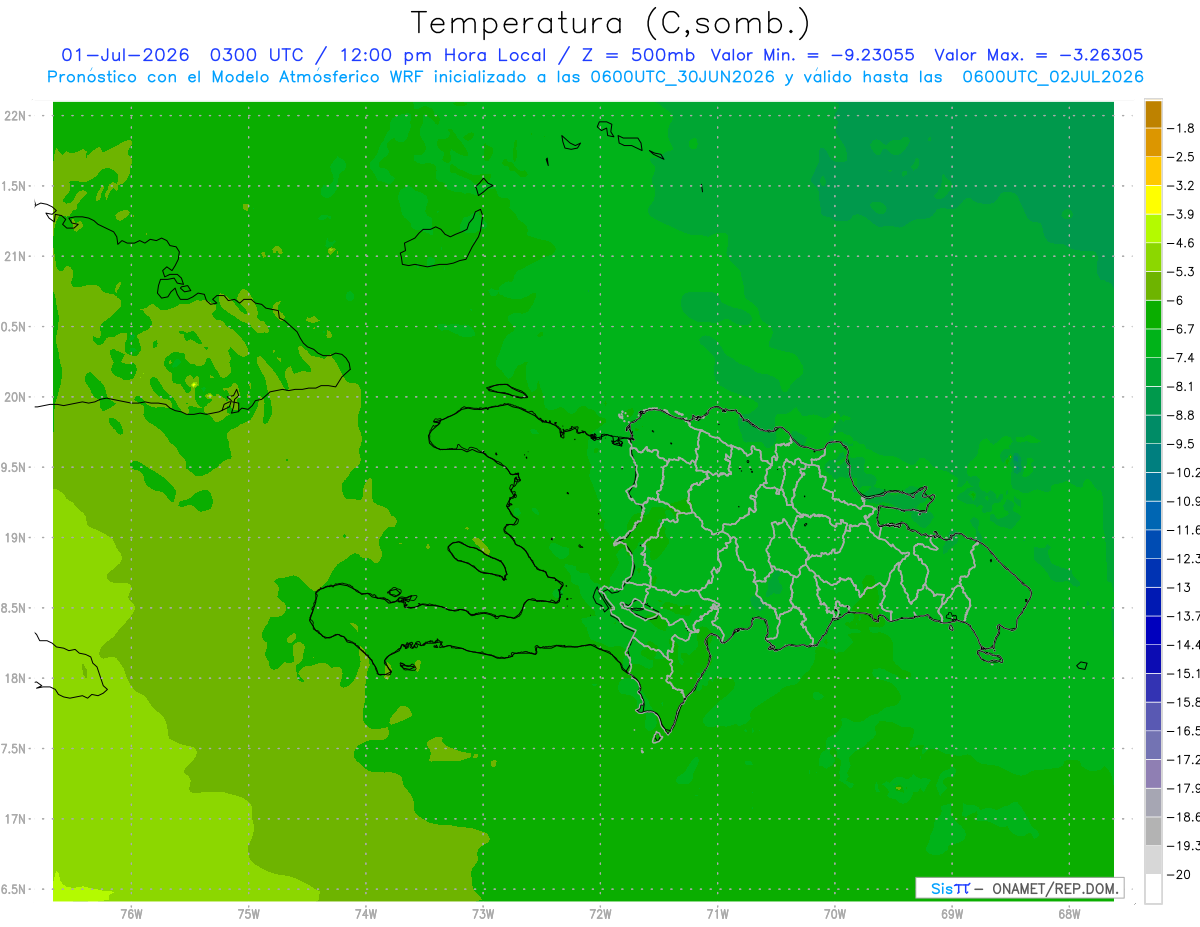This screenshot has height=927, width=1200.
Task: Click the "74W" longitude label
Action: tap(366, 914)
